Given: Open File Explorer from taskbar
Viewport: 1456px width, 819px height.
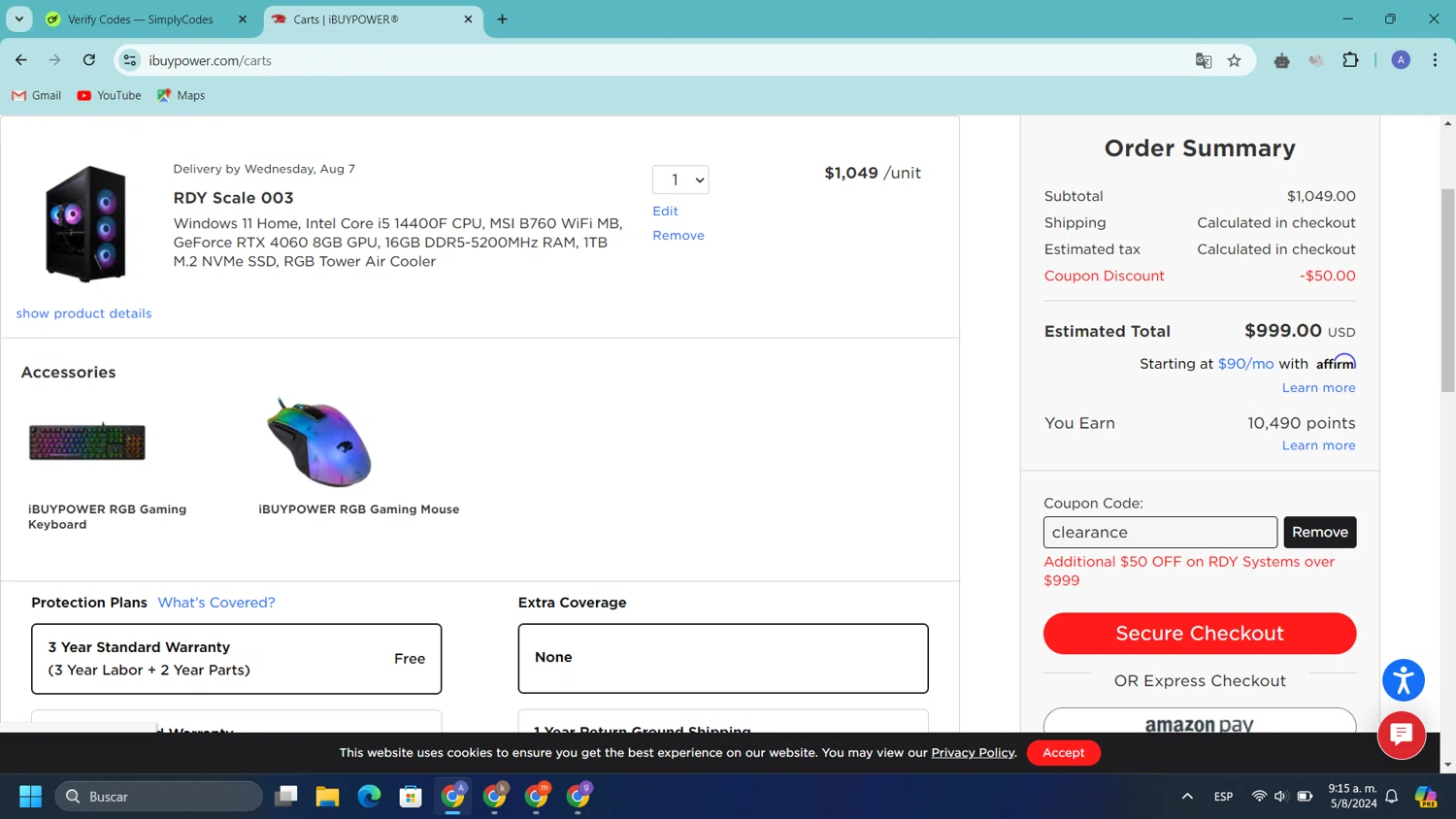Looking at the screenshot, I should pos(327,797).
